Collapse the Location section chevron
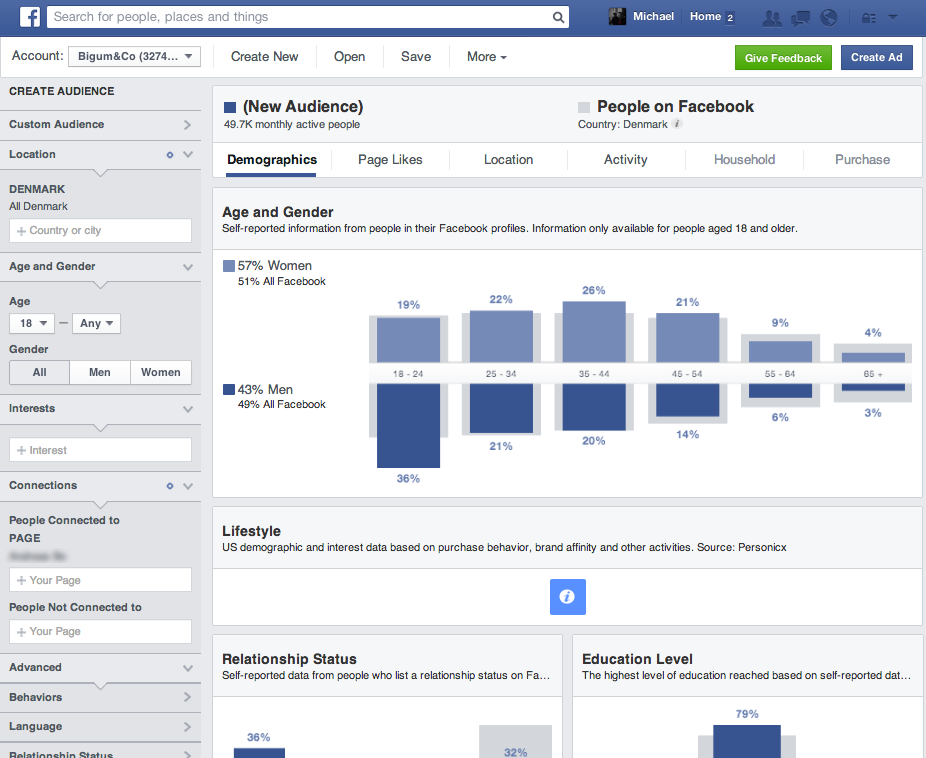This screenshot has width=926, height=758. 188,155
